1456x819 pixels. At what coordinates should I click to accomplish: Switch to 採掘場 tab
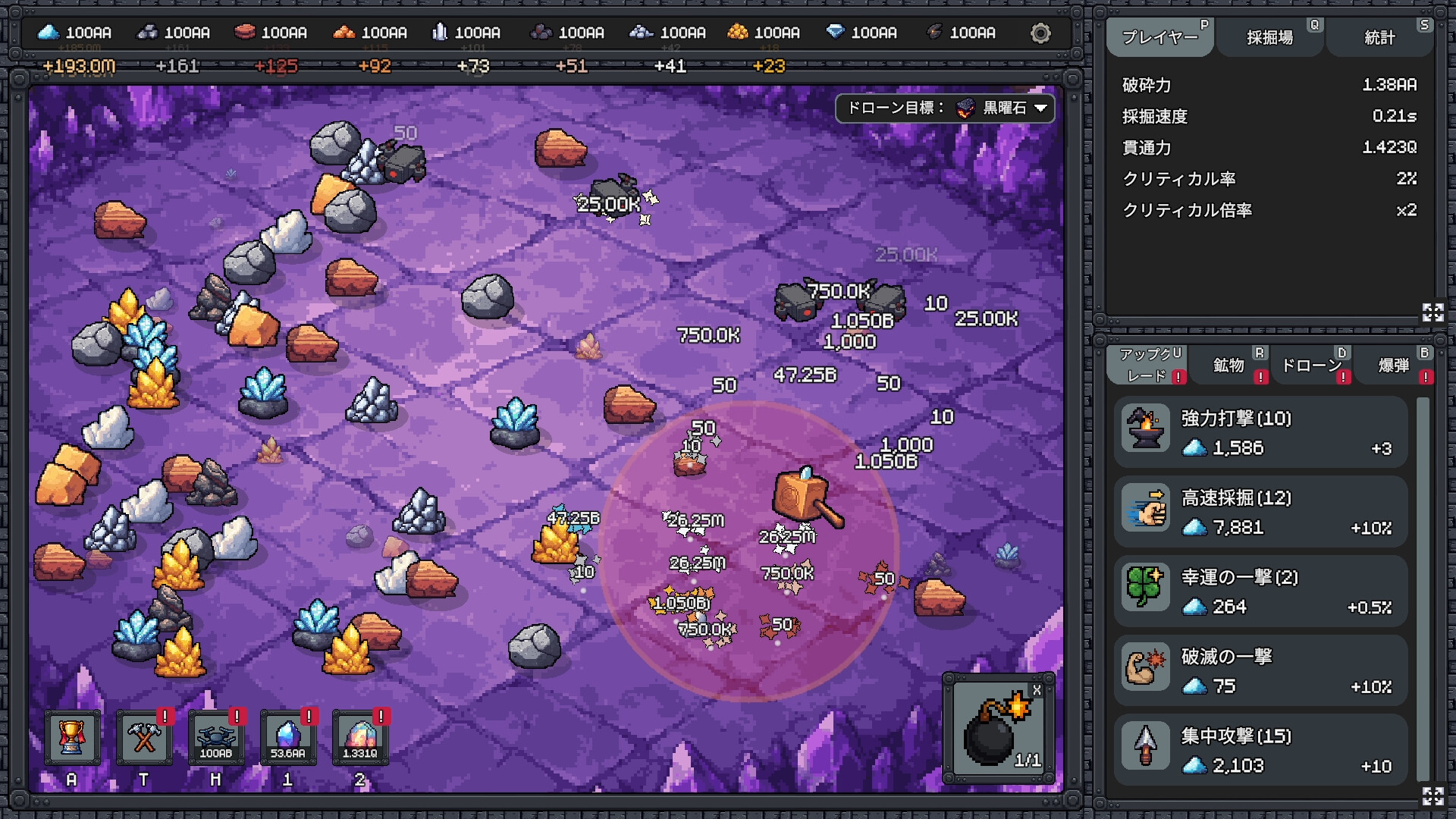(x=1270, y=38)
